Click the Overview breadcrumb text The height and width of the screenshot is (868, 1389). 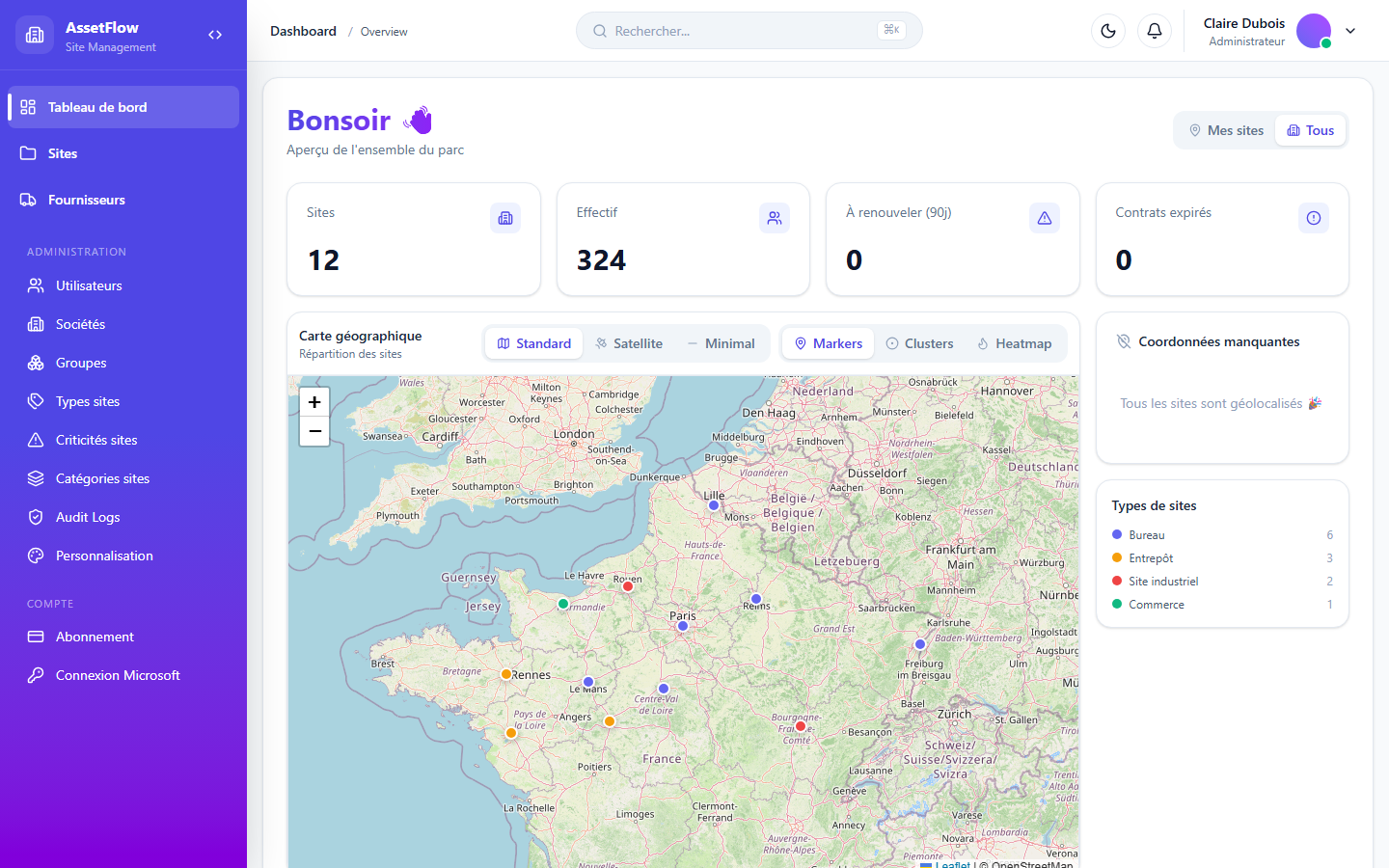[x=384, y=32]
